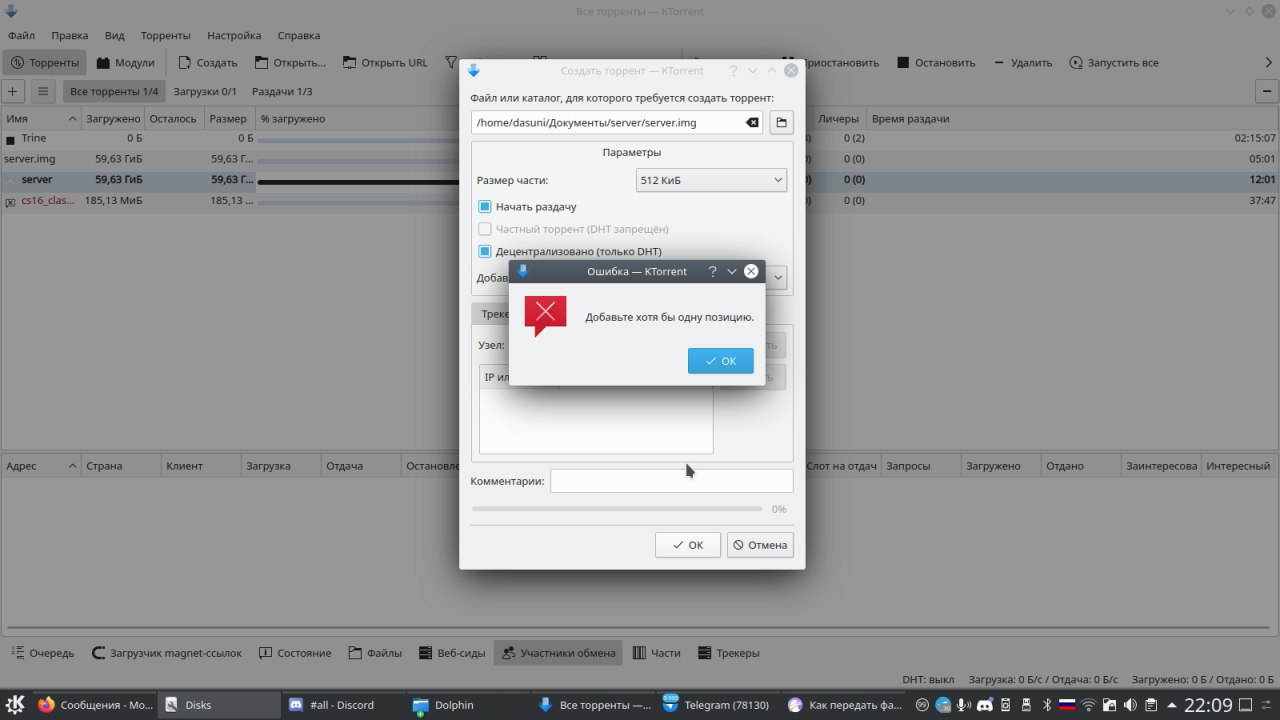Click the file path input field
The image size is (1280, 720).
coord(617,122)
